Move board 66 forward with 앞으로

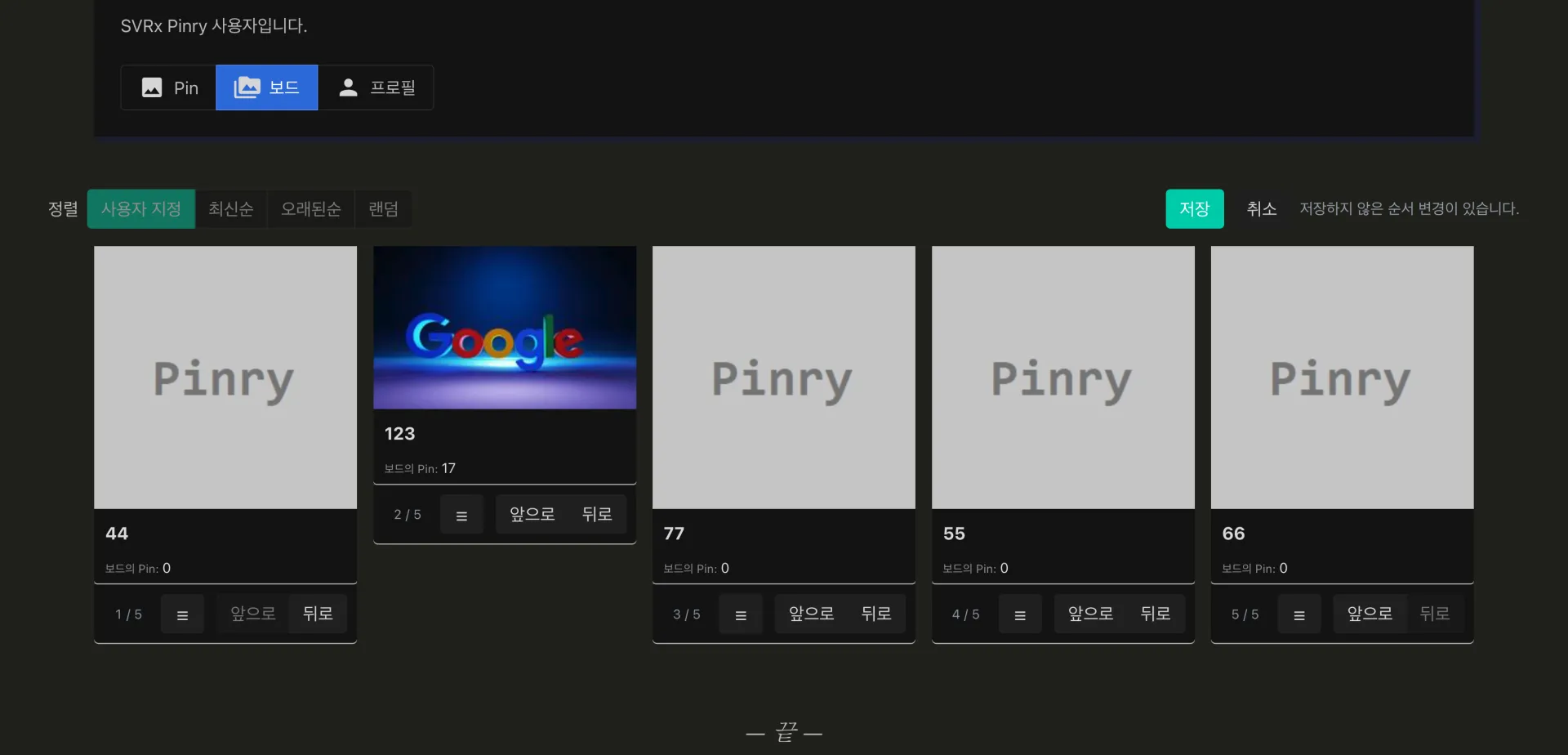point(1370,614)
